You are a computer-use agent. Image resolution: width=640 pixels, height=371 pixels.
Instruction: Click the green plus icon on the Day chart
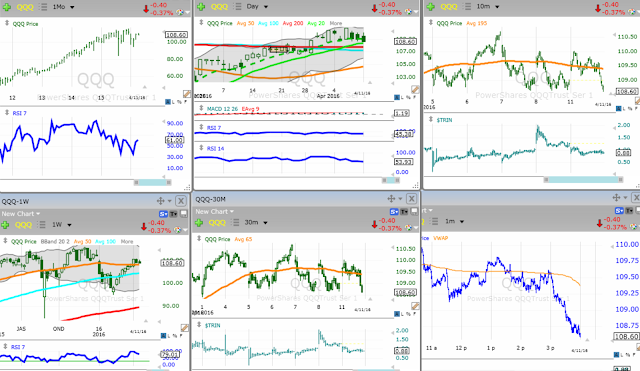click(x=201, y=7)
